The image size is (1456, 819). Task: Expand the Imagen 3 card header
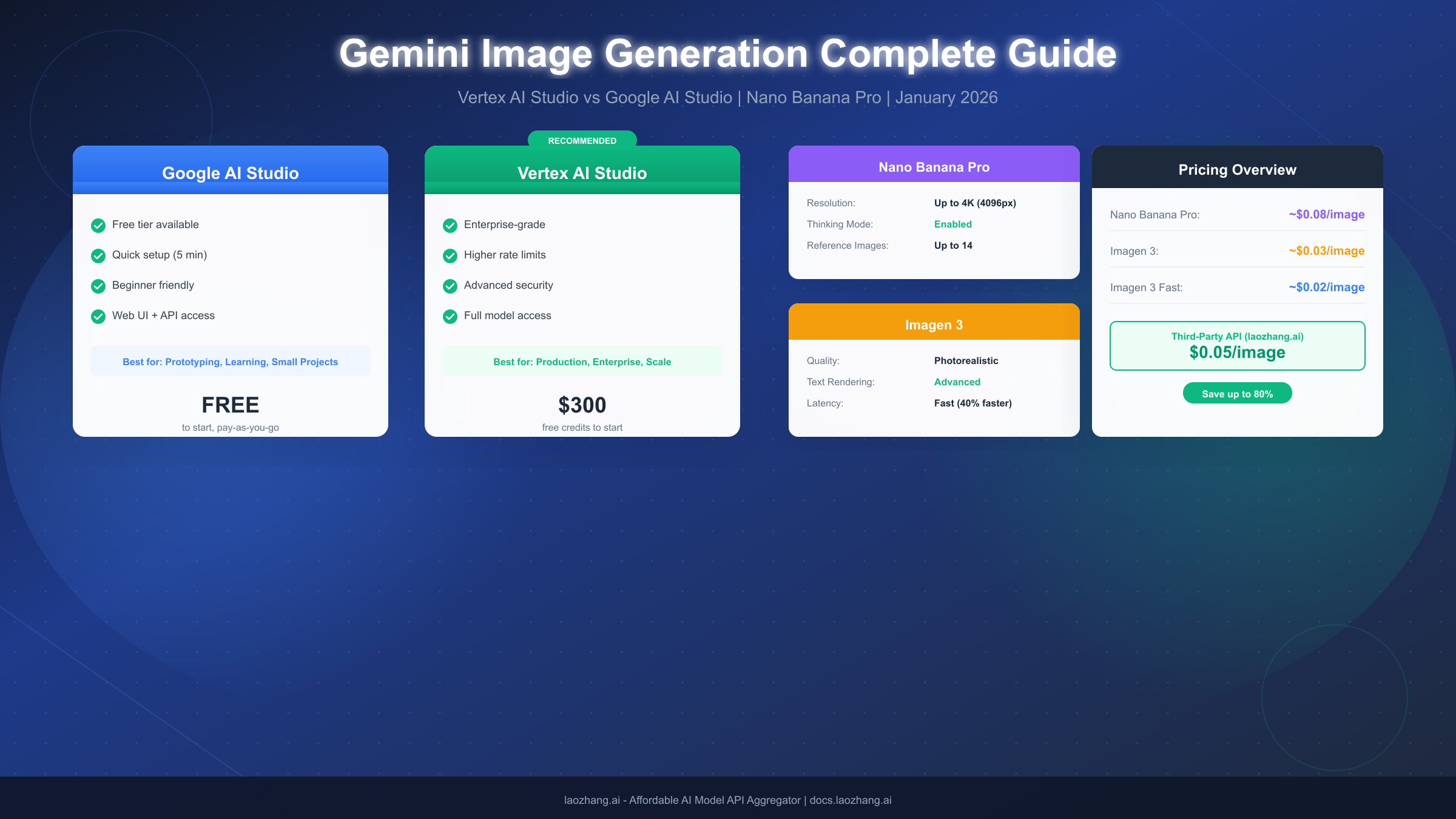(934, 325)
